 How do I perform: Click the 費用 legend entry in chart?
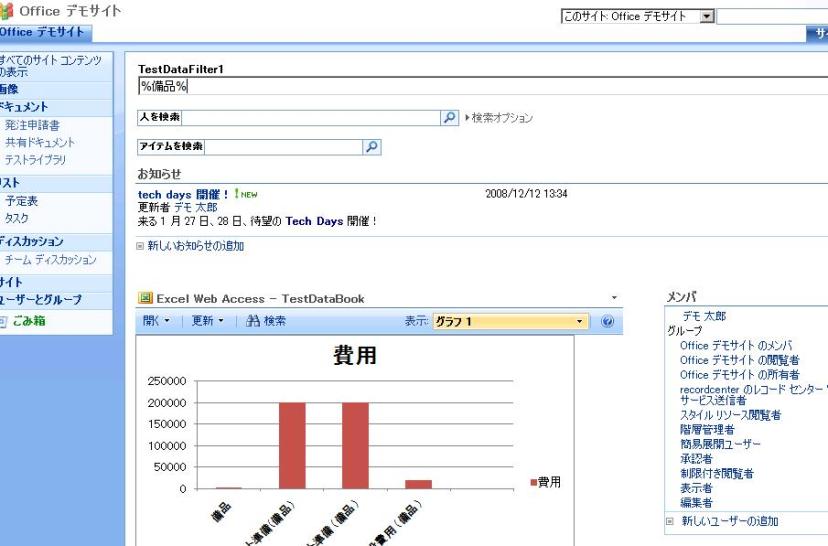545,482
